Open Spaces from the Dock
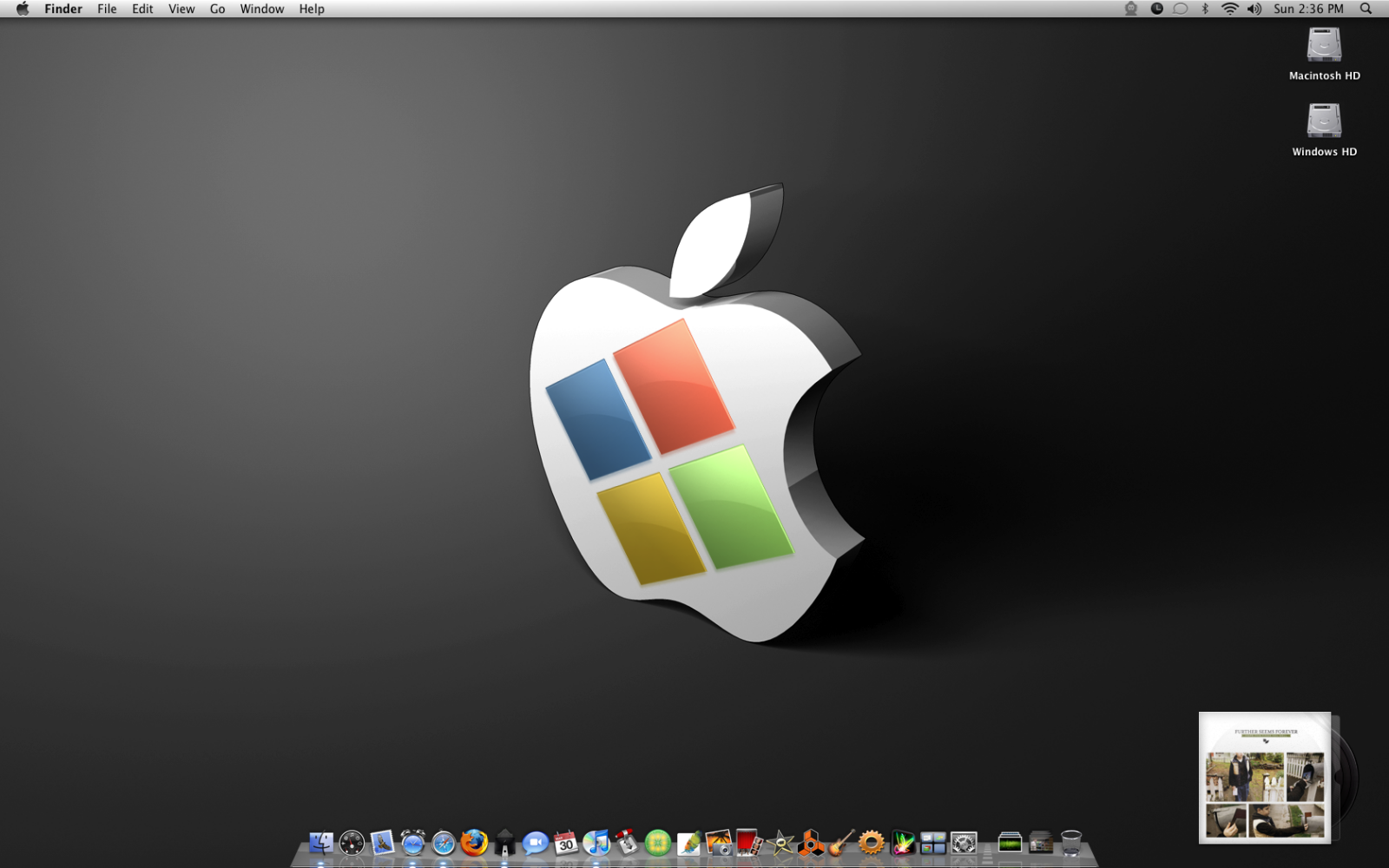Screen dimensions: 1389x868 933,843
